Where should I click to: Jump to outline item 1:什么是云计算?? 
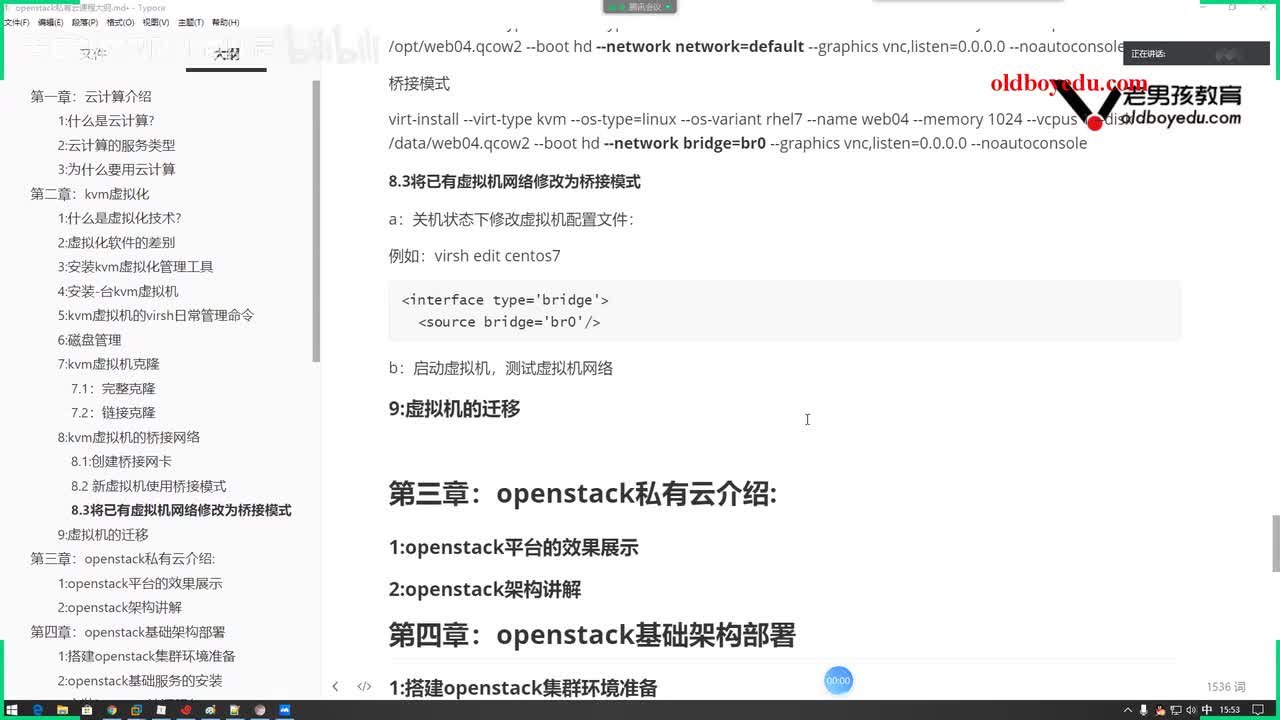[106, 121]
